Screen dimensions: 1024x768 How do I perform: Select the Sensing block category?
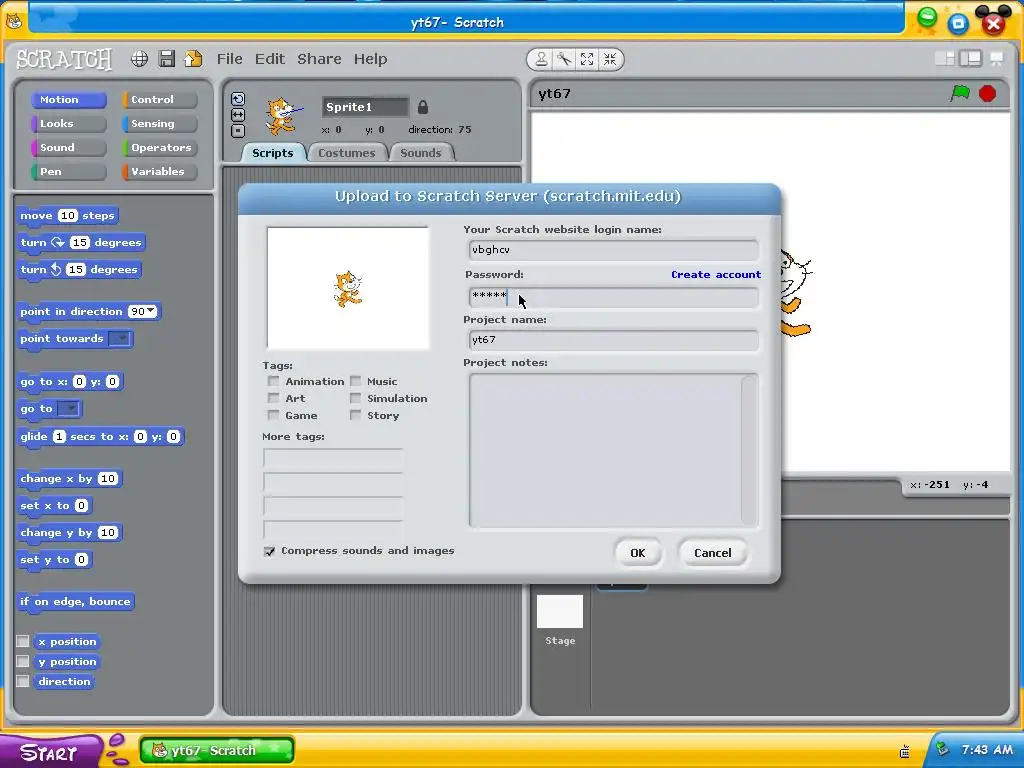click(x=159, y=123)
